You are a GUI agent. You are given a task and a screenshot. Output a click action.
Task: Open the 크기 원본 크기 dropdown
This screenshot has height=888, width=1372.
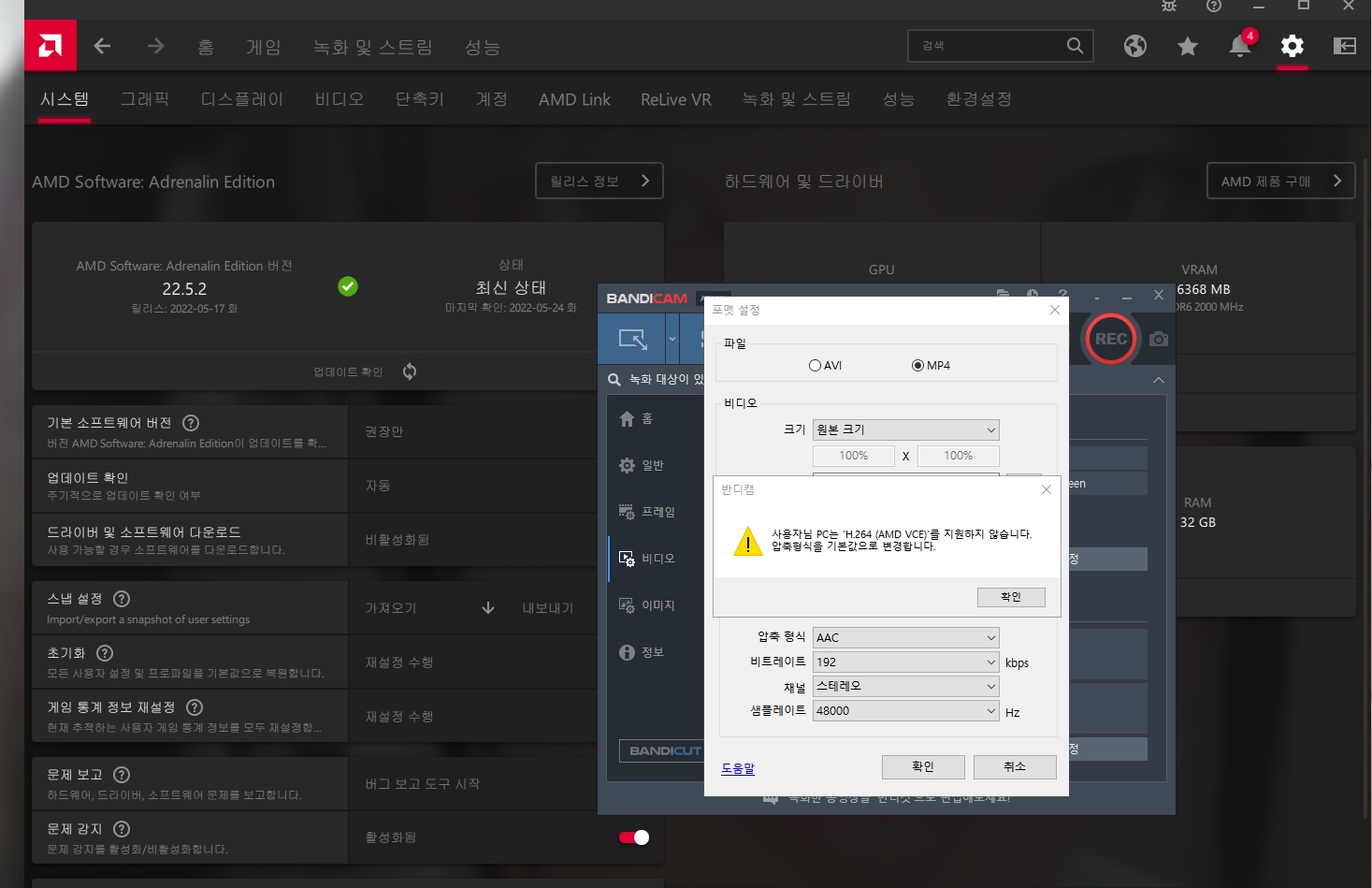[x=905, y=429]
